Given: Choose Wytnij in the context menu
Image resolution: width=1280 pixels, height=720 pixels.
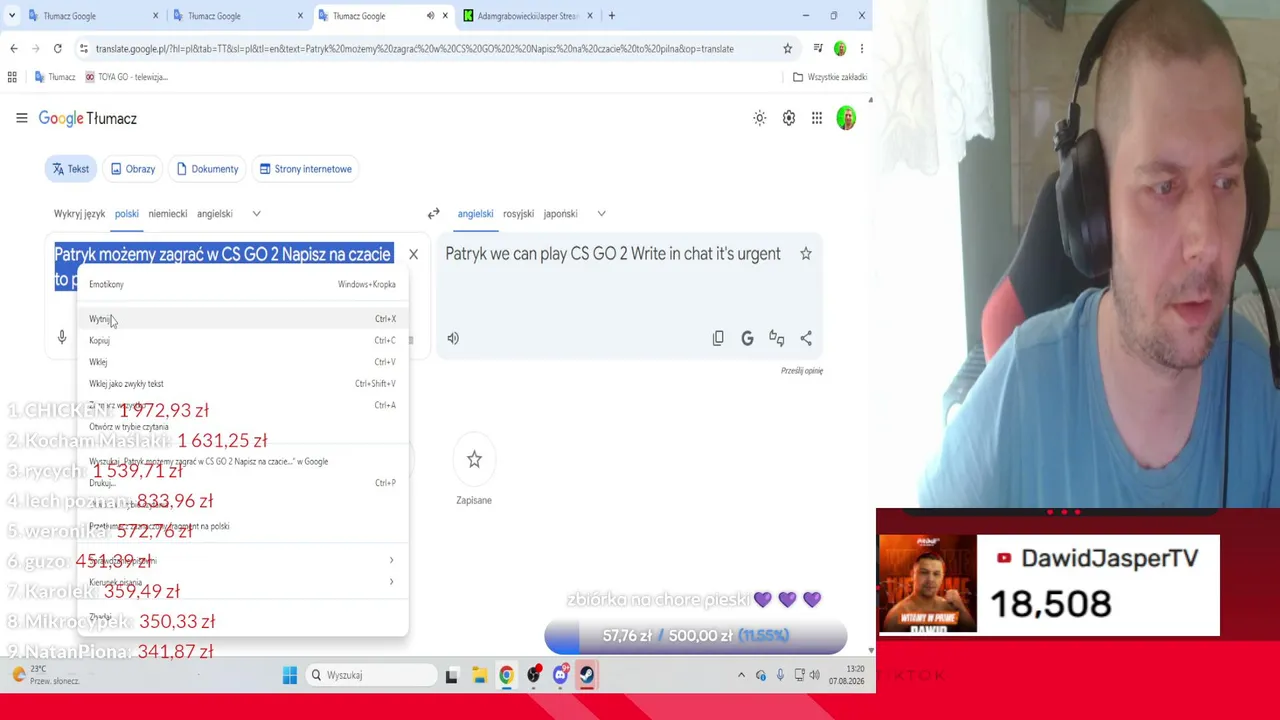Looking at the screenshot, I should tap(243, 319).
